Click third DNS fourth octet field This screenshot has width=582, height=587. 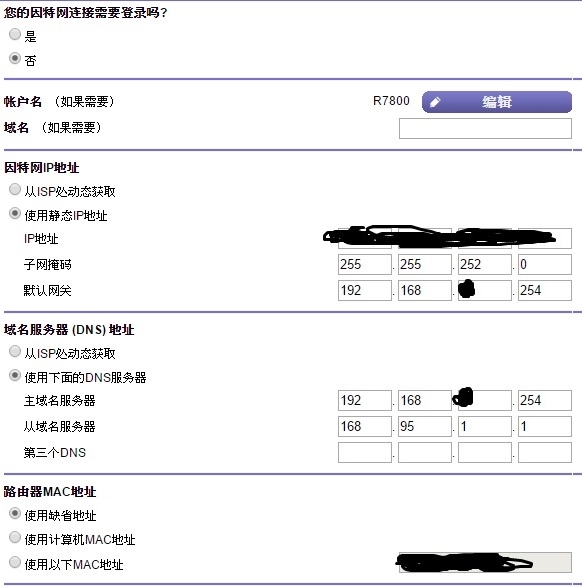click(x=545, y=453)
